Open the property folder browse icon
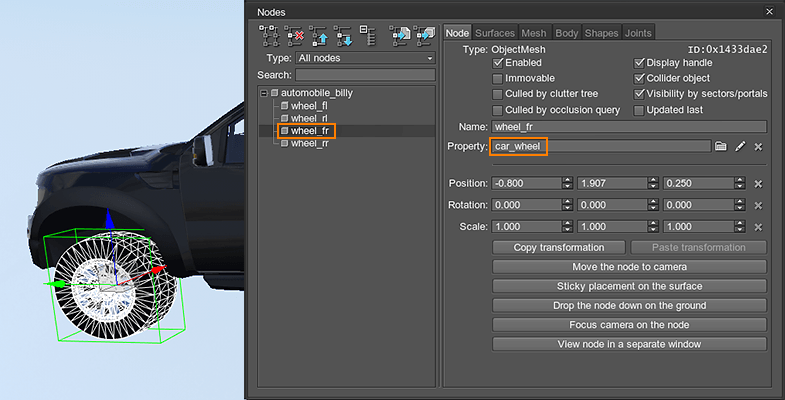Viewport: 785px width, 400px height. (x=721, y=147)
